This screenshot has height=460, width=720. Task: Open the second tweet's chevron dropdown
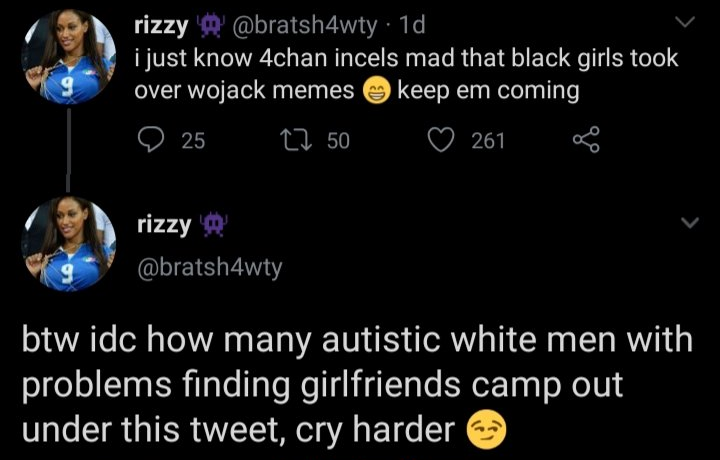coord(689,223)
